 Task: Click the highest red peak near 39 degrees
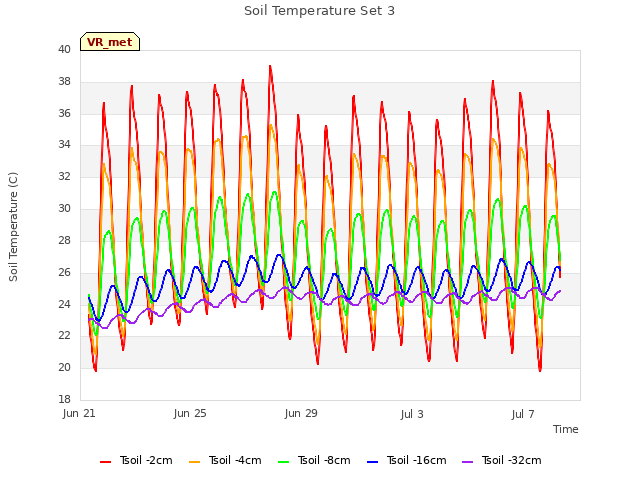270,67
